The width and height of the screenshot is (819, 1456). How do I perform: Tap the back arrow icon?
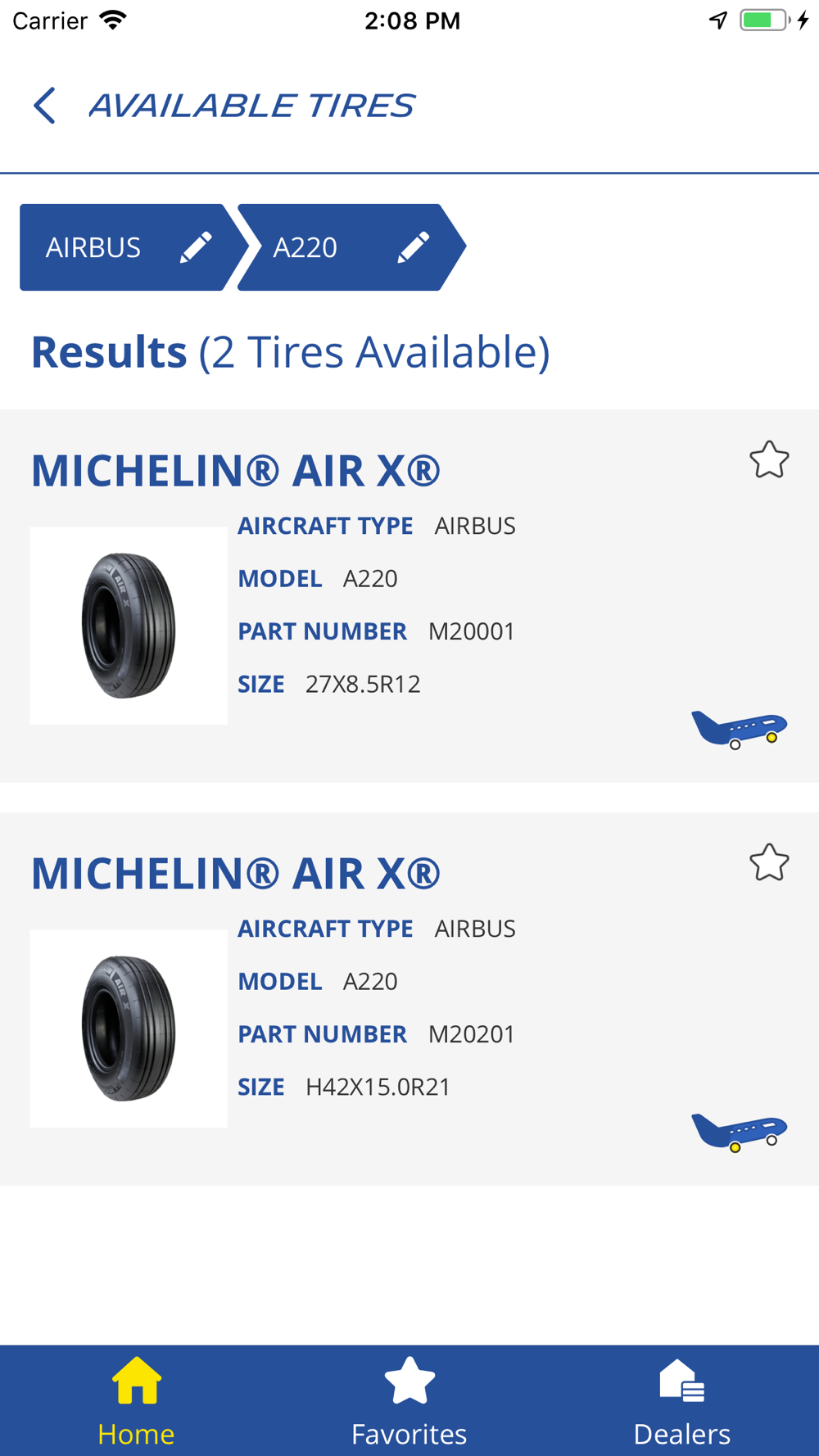[44, 106]
